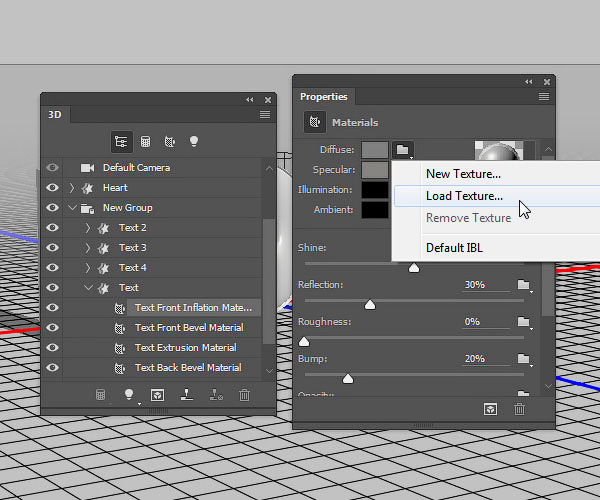The image size is (600, 500).
Task: Expand the Text 3 item
Action: (88, 248)
